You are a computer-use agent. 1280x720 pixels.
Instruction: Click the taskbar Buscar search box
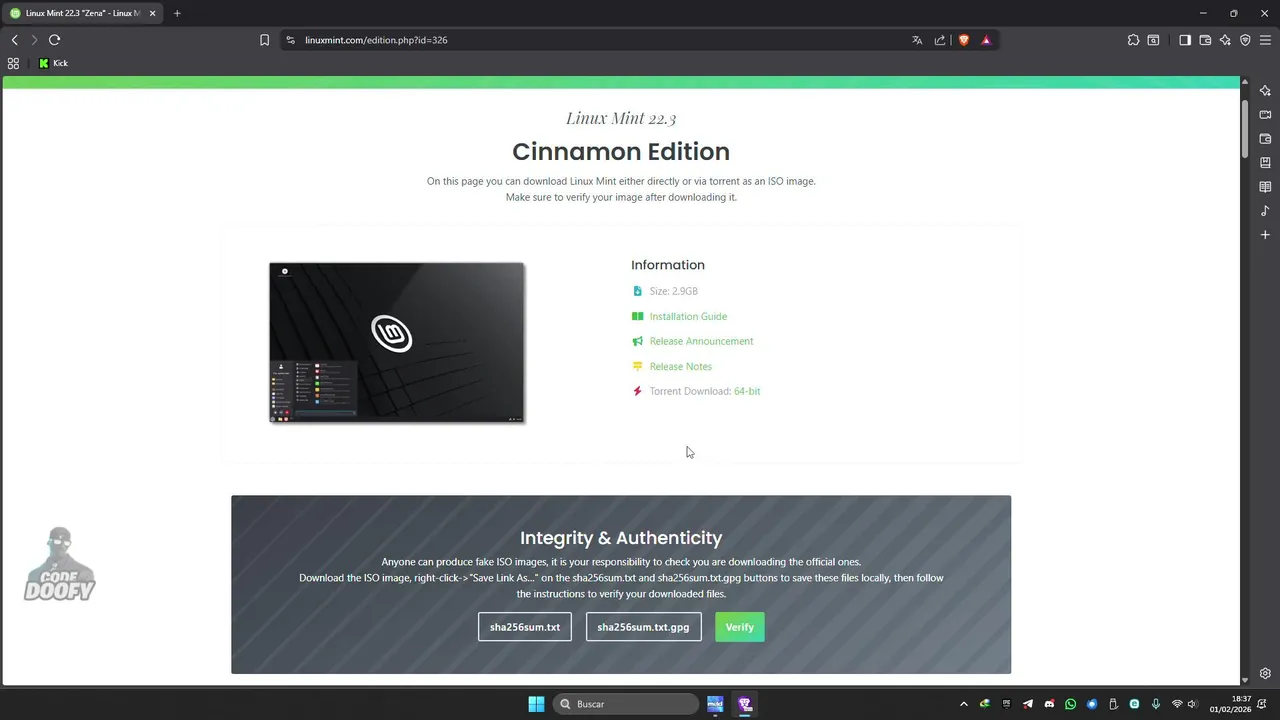[625, 704]
